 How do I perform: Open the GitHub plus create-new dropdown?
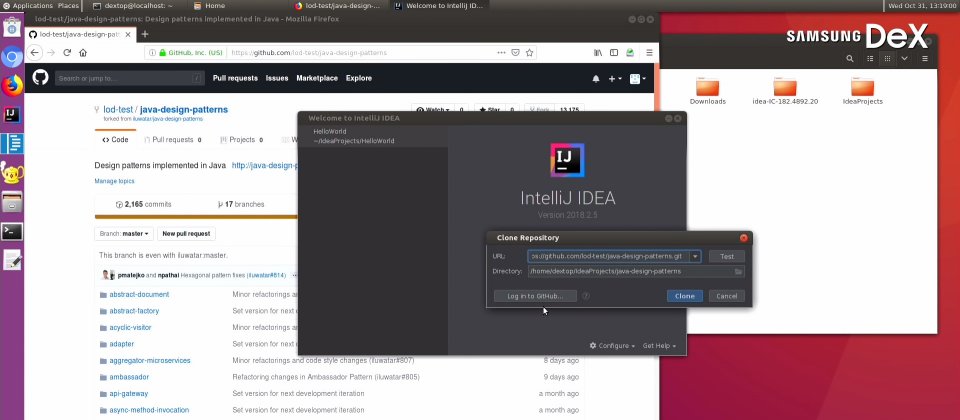point(615,79)
